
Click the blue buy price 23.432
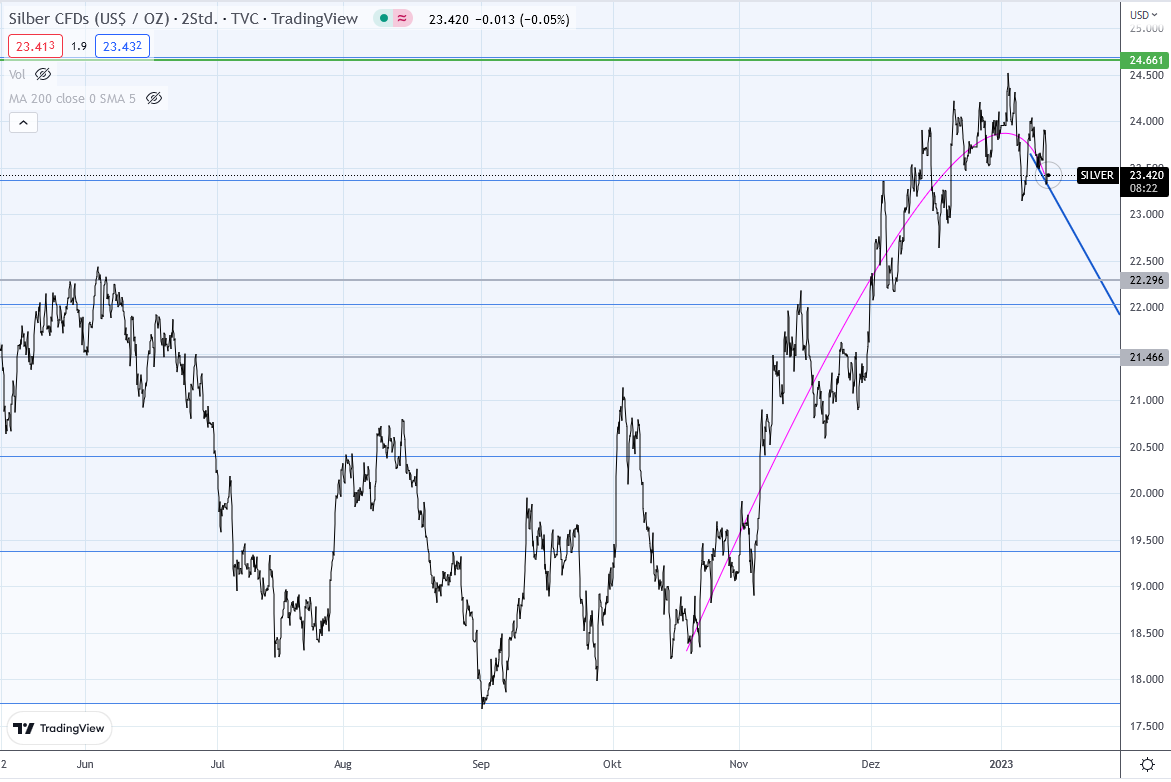[x=122, y=46]
